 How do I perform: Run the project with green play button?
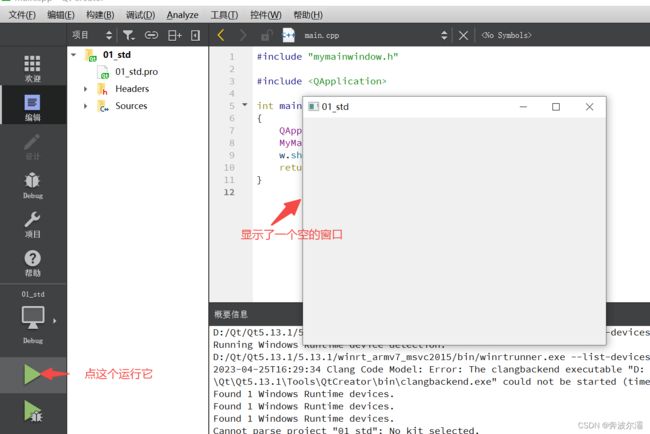32,374
